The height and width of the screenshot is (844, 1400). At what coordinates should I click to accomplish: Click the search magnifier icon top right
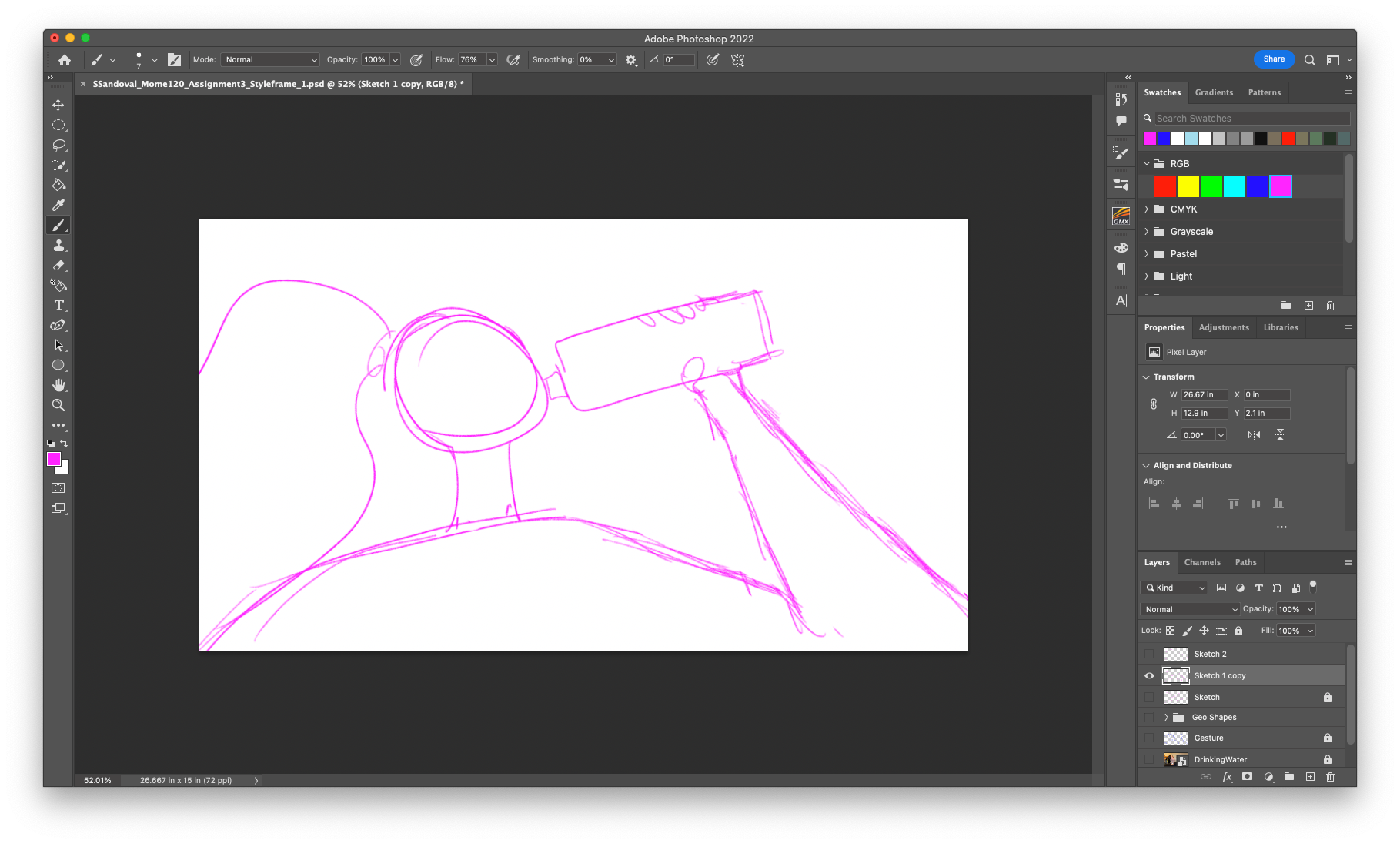tap(1309, 60)
